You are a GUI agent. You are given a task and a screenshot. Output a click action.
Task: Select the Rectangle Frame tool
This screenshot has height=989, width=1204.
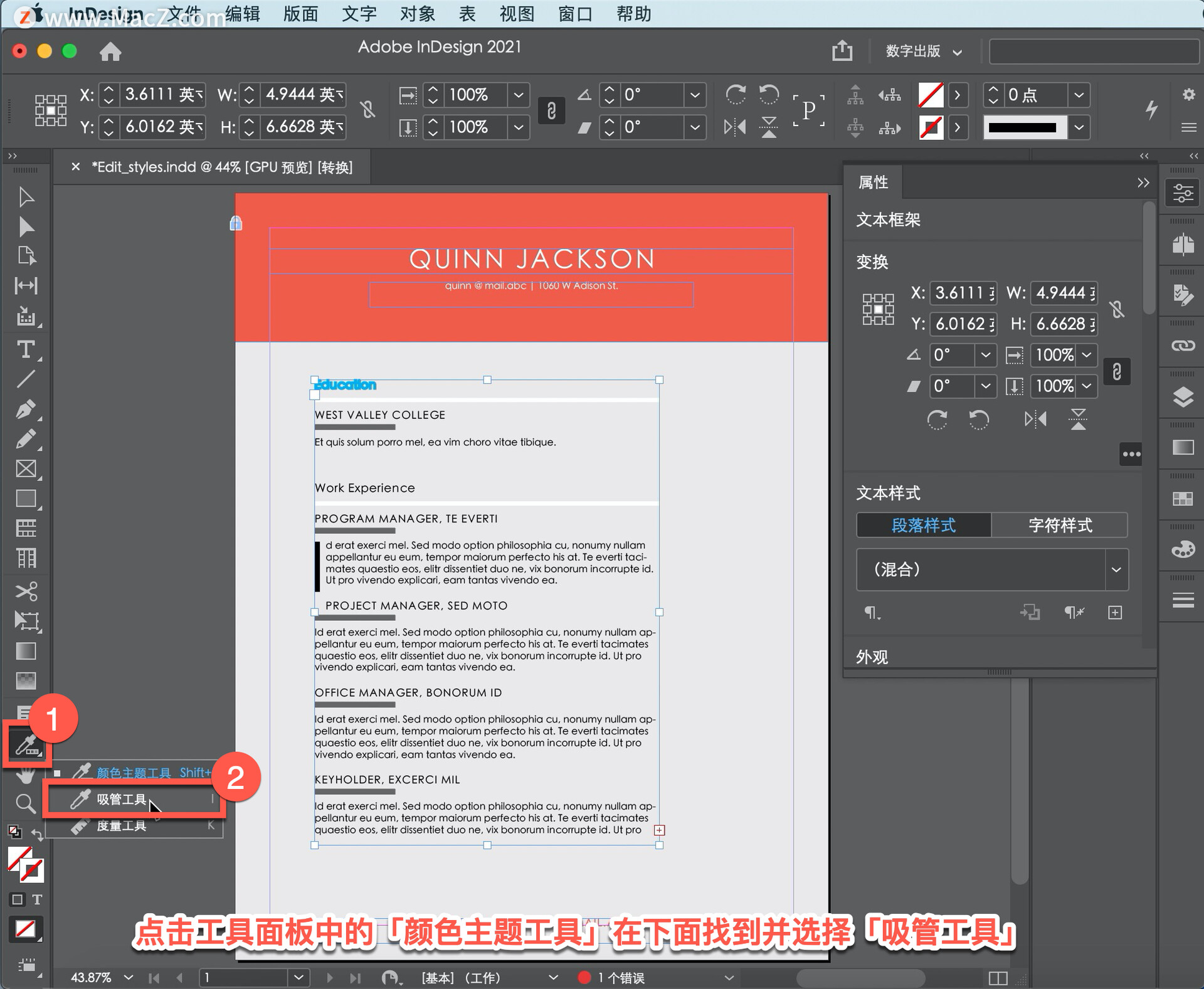pos(26,469)
